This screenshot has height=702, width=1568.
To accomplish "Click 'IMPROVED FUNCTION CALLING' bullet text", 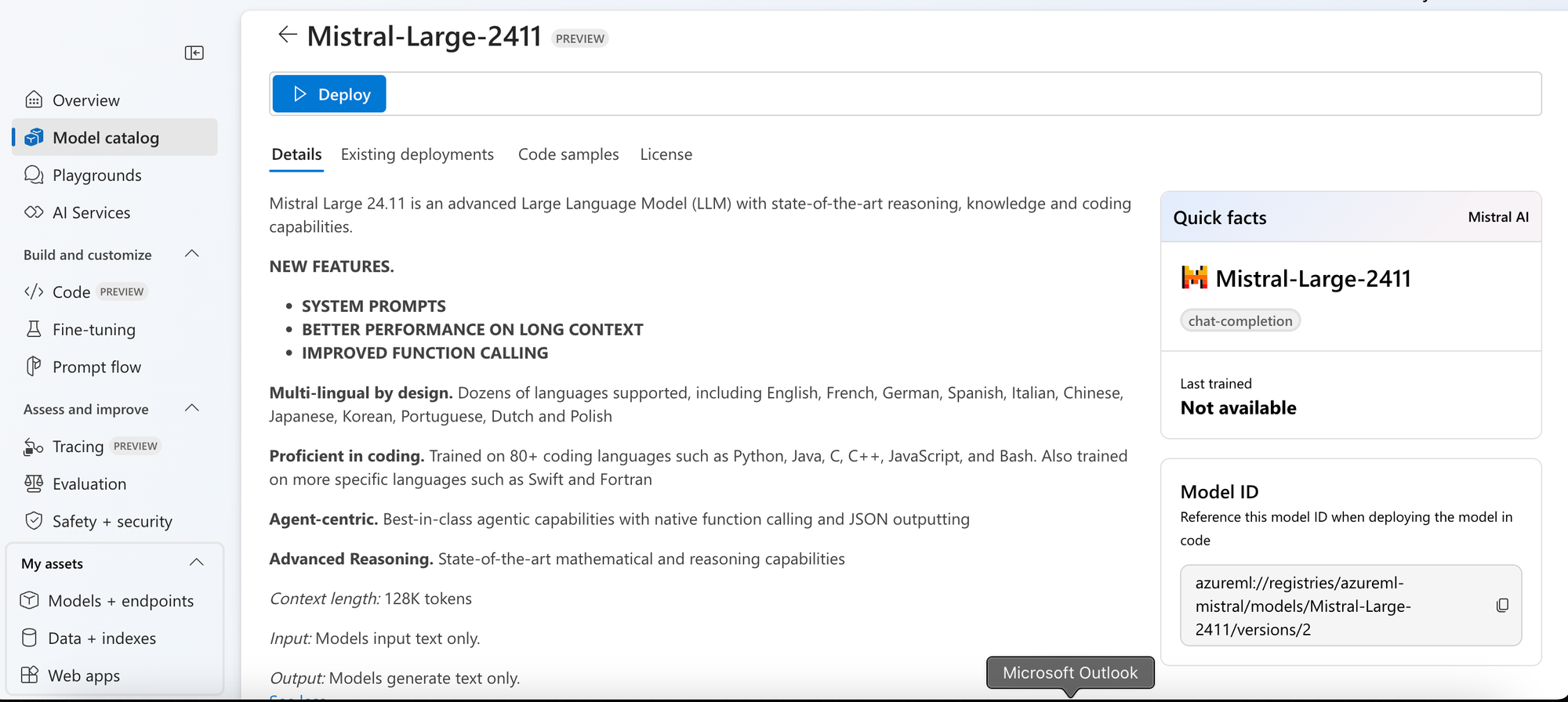I will 425,353.
